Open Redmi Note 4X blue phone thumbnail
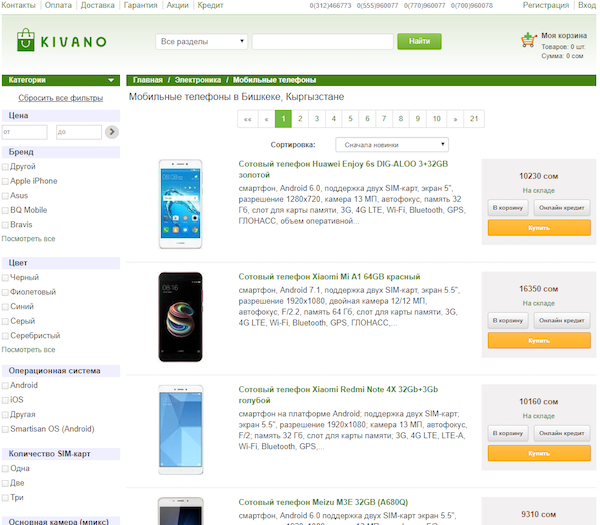This screenshot has height=525, width=600. [180, 430]
